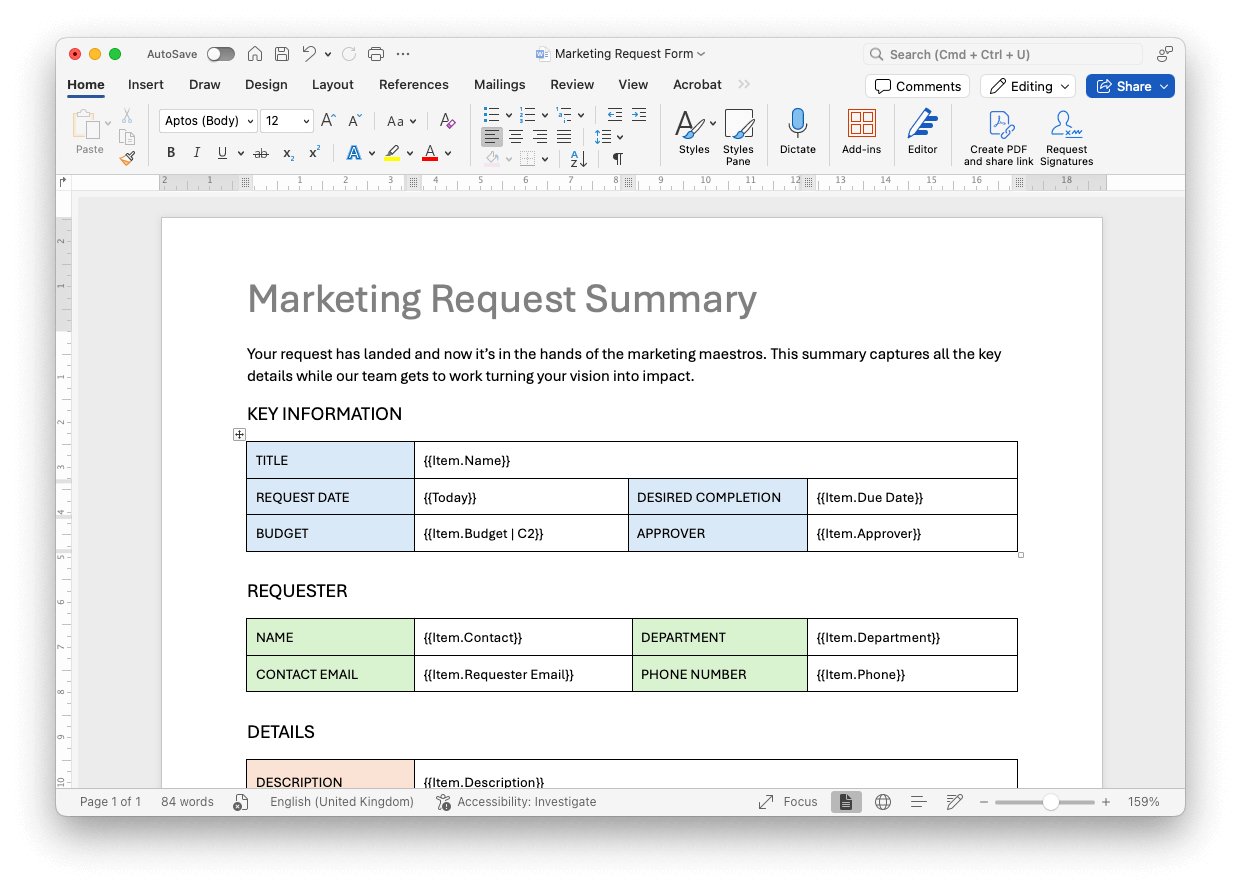The height and width of the screenshot is (890, 1241).
Task: Toggle justify text alignment
Action: coord(564,137)
